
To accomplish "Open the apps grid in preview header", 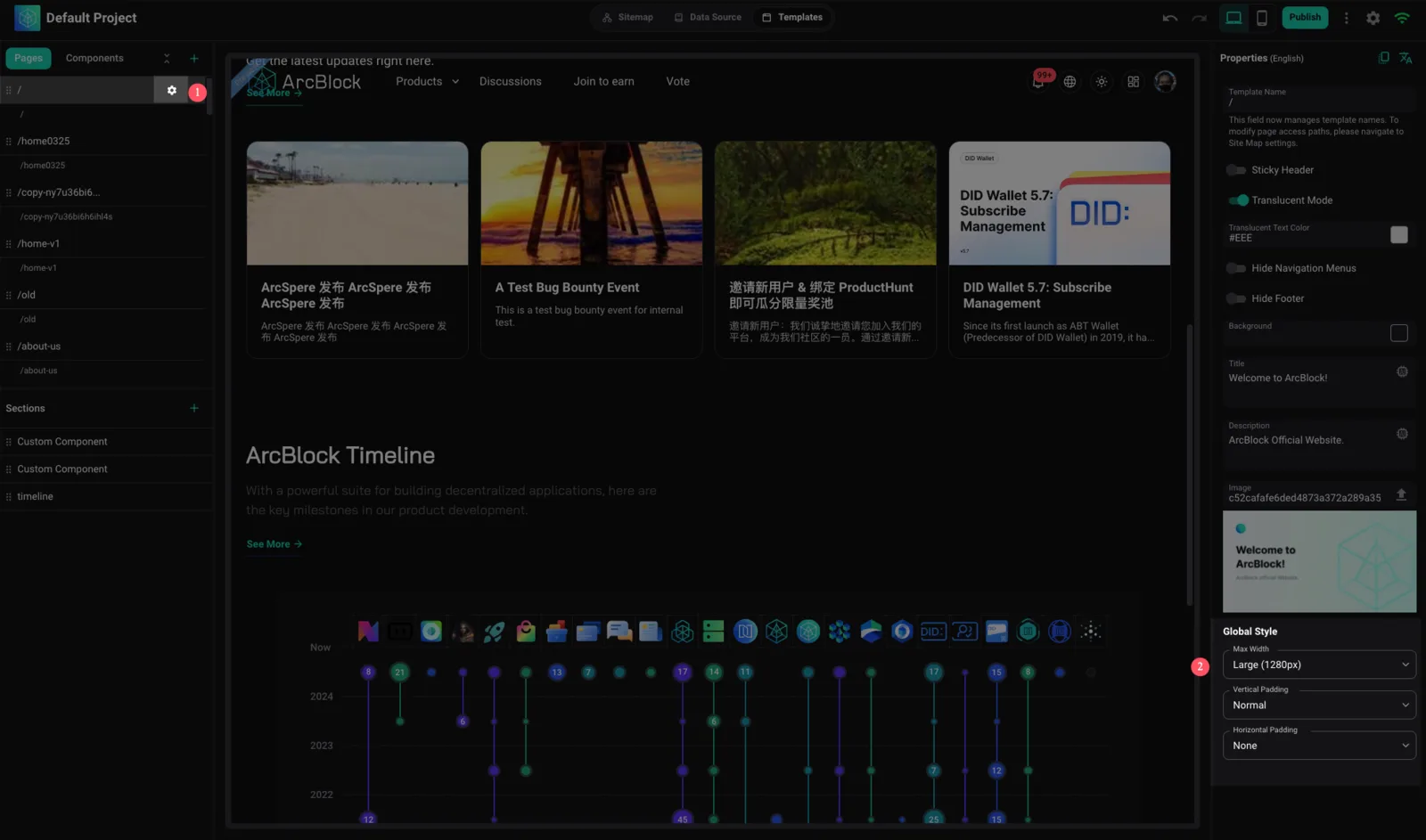I will pos(1134,82).
